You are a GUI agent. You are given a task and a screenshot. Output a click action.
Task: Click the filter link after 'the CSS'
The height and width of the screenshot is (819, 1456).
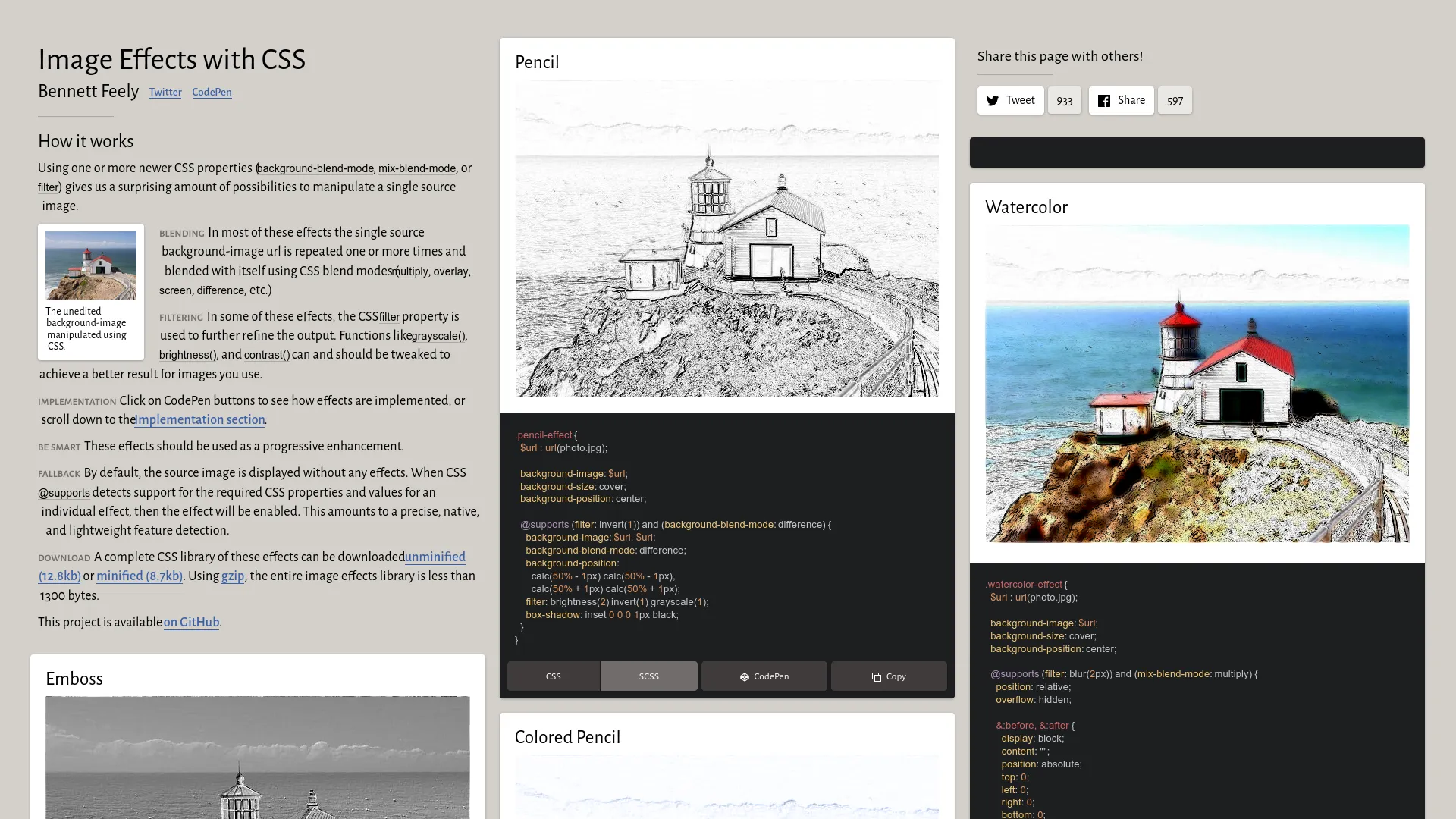tap(389, 317)
